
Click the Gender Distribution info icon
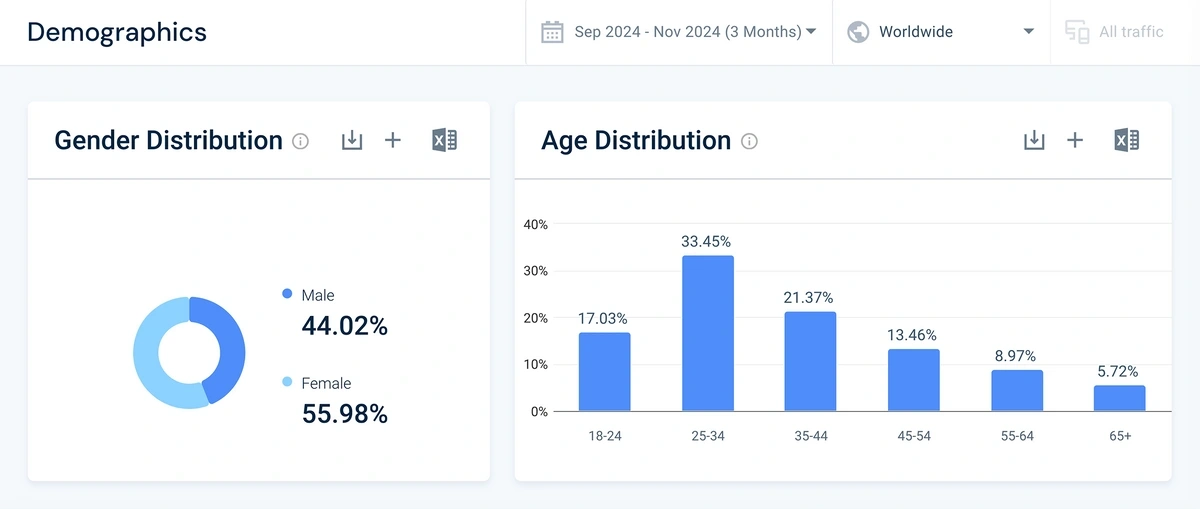[300, 141]
